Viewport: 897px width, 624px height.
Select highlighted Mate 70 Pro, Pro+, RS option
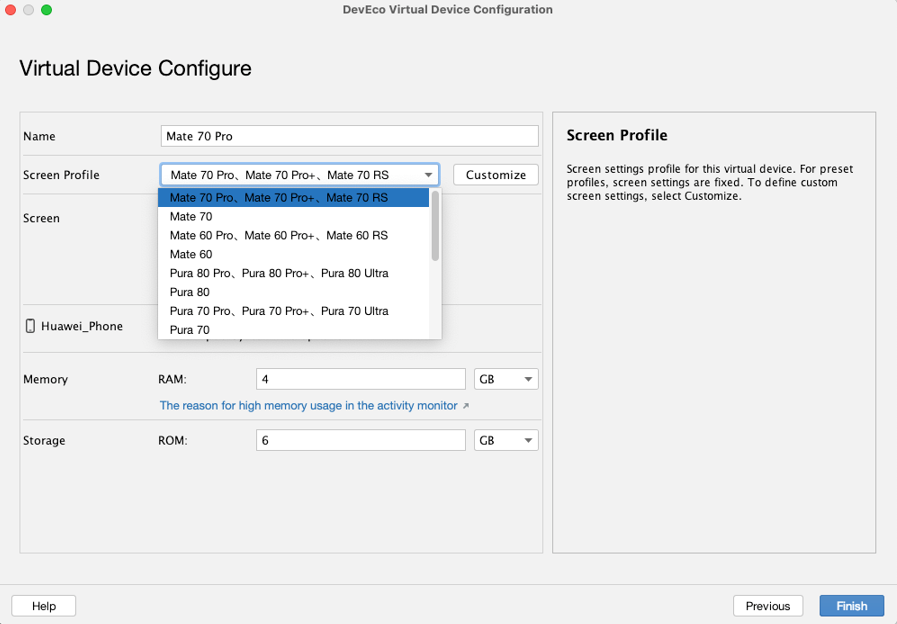[293, 197]
